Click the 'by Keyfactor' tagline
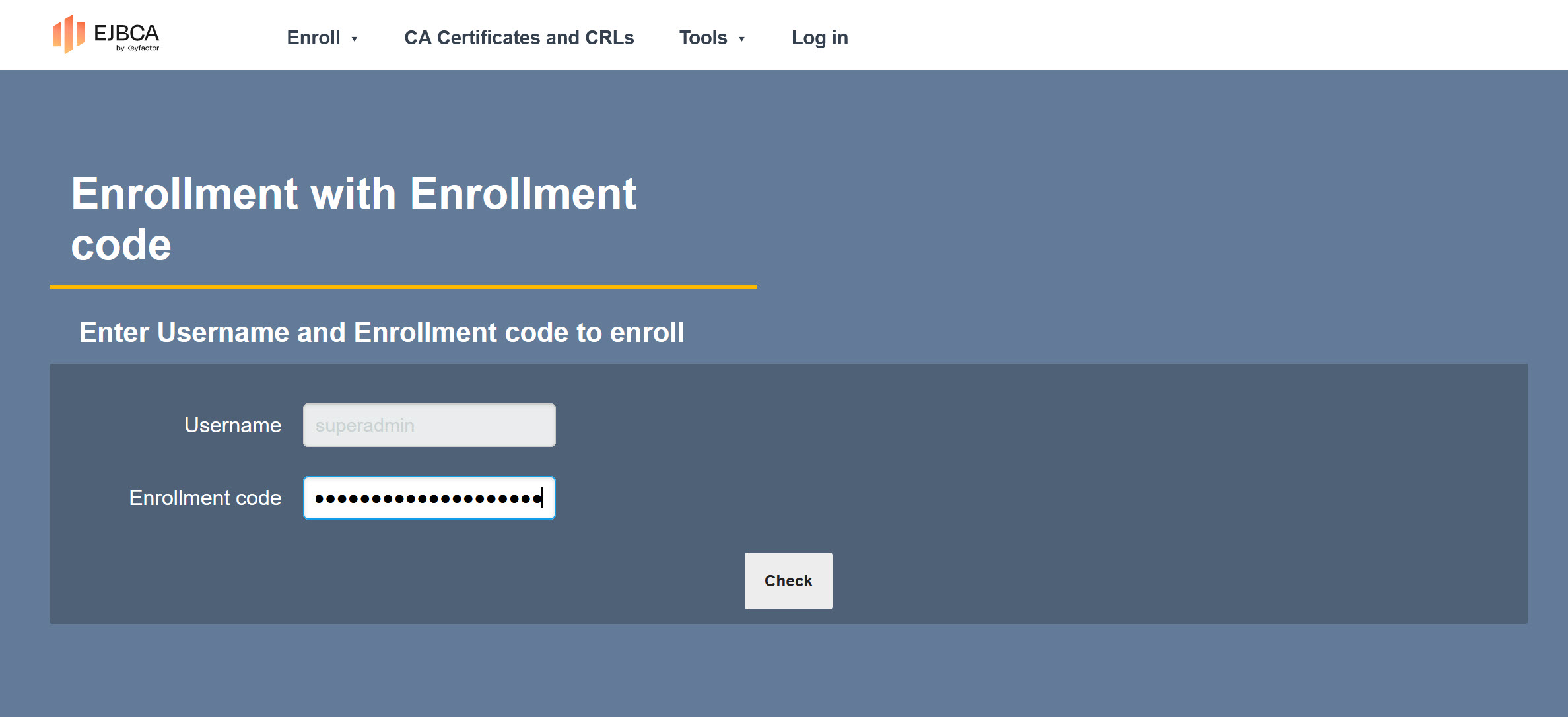 pos(137,48)
